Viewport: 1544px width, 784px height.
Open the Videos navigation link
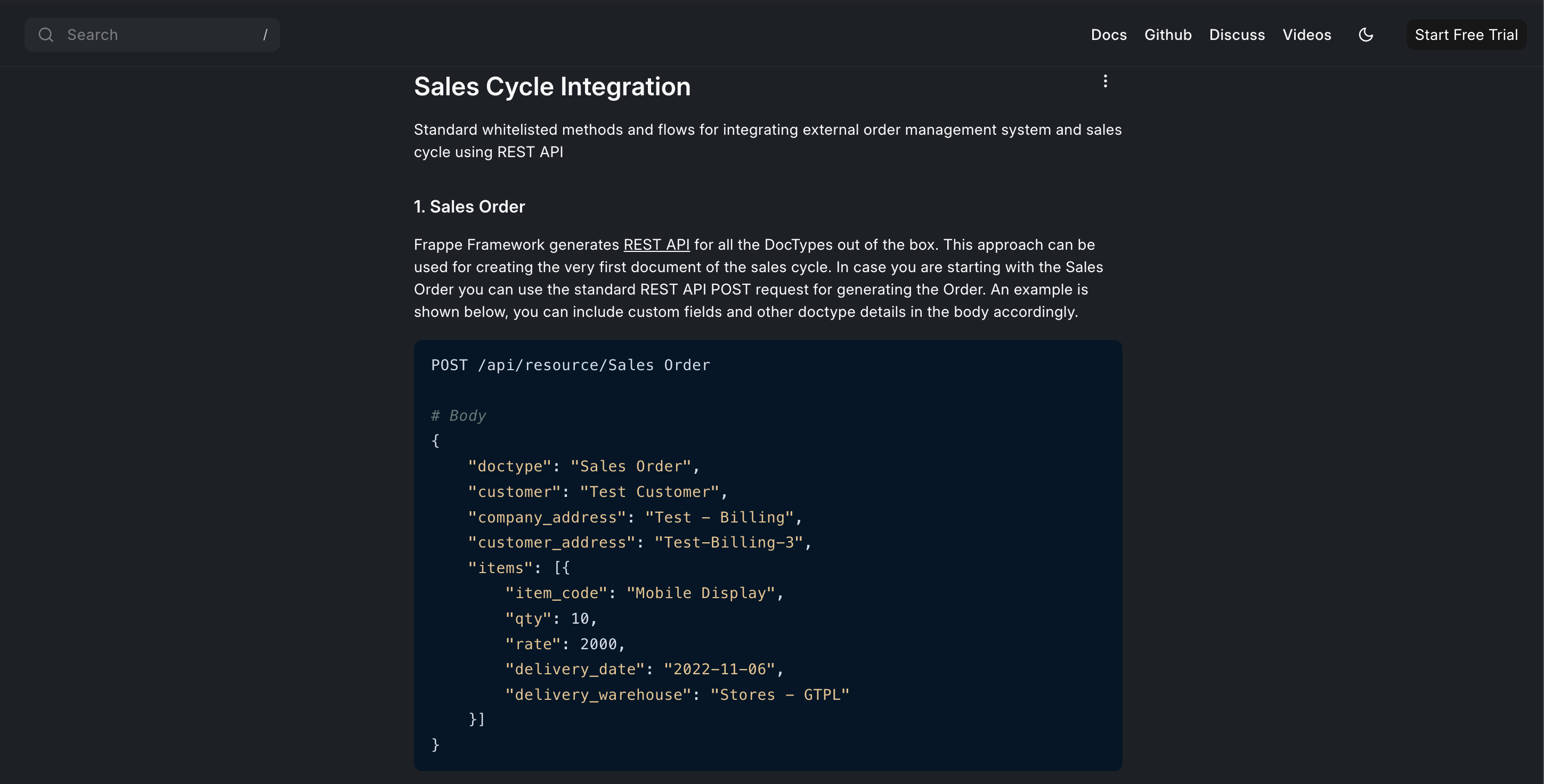pyautogui.click(x=1306, y=35)
